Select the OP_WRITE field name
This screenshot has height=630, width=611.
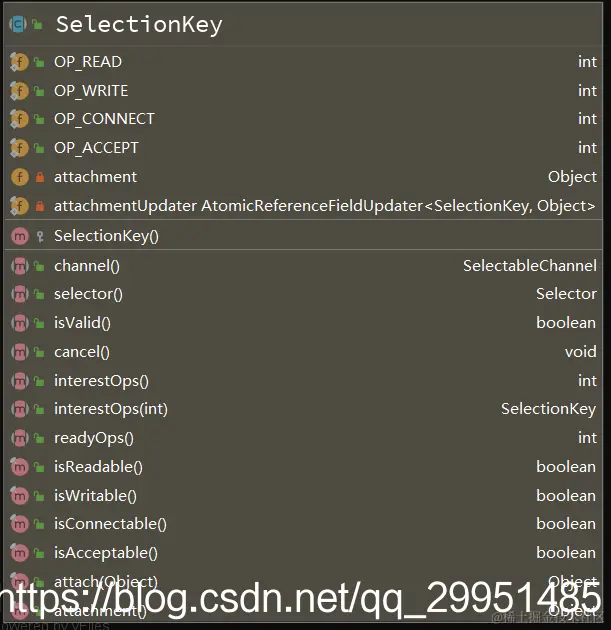point(91,91)
